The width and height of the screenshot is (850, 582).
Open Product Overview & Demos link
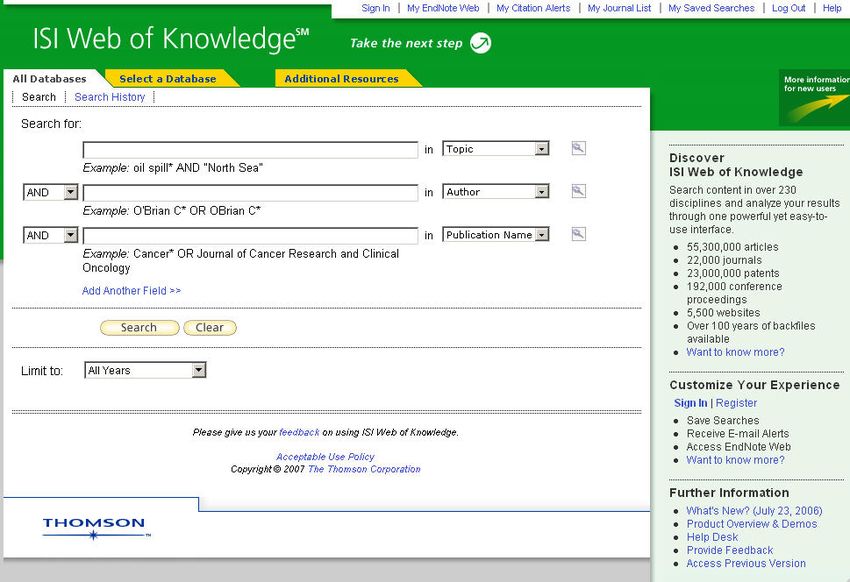pyautogui.click(x=752, y=524)
